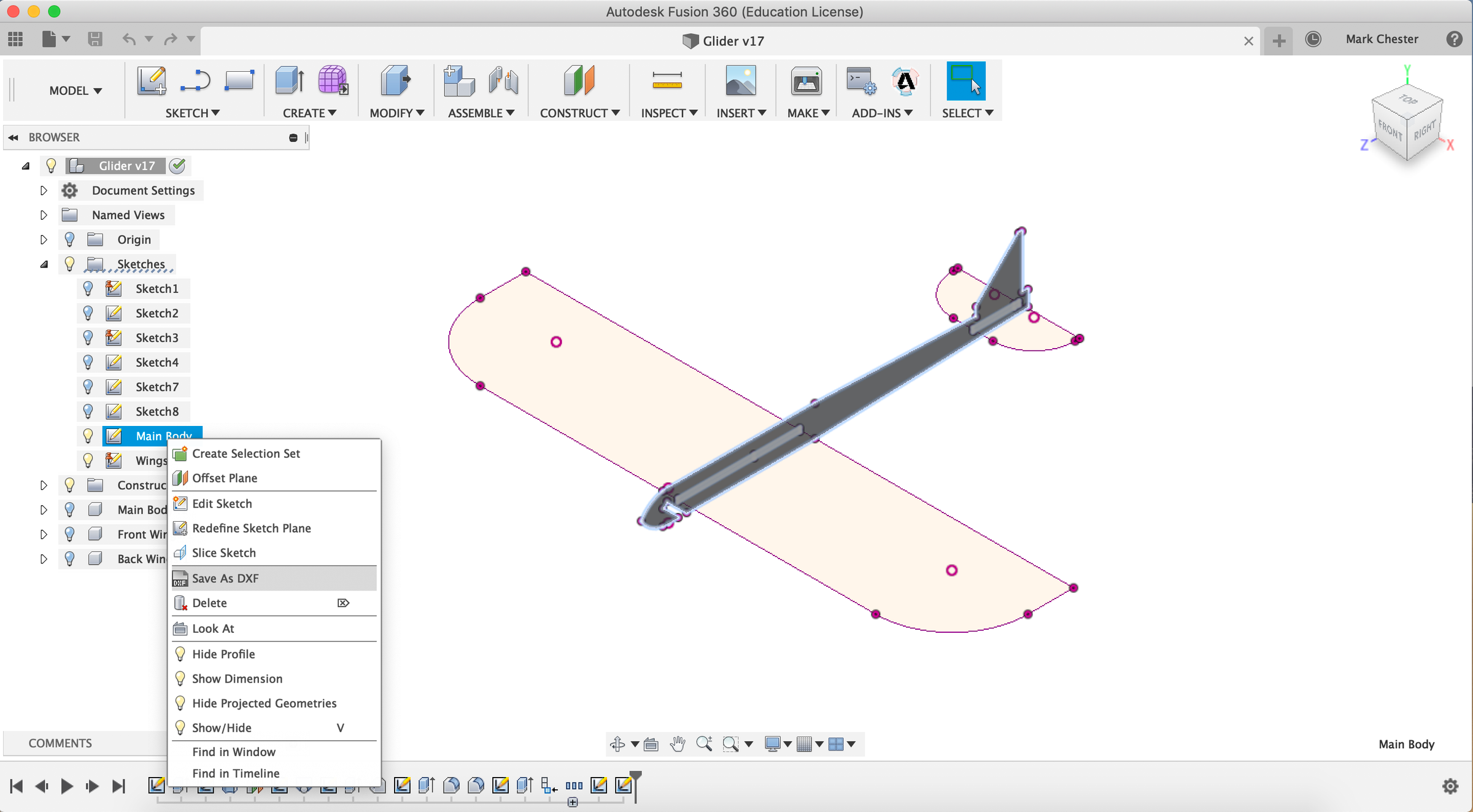Screen dimensions: 1473x812
Task: Open the COMMENTS panel
Action: point(60,743)
